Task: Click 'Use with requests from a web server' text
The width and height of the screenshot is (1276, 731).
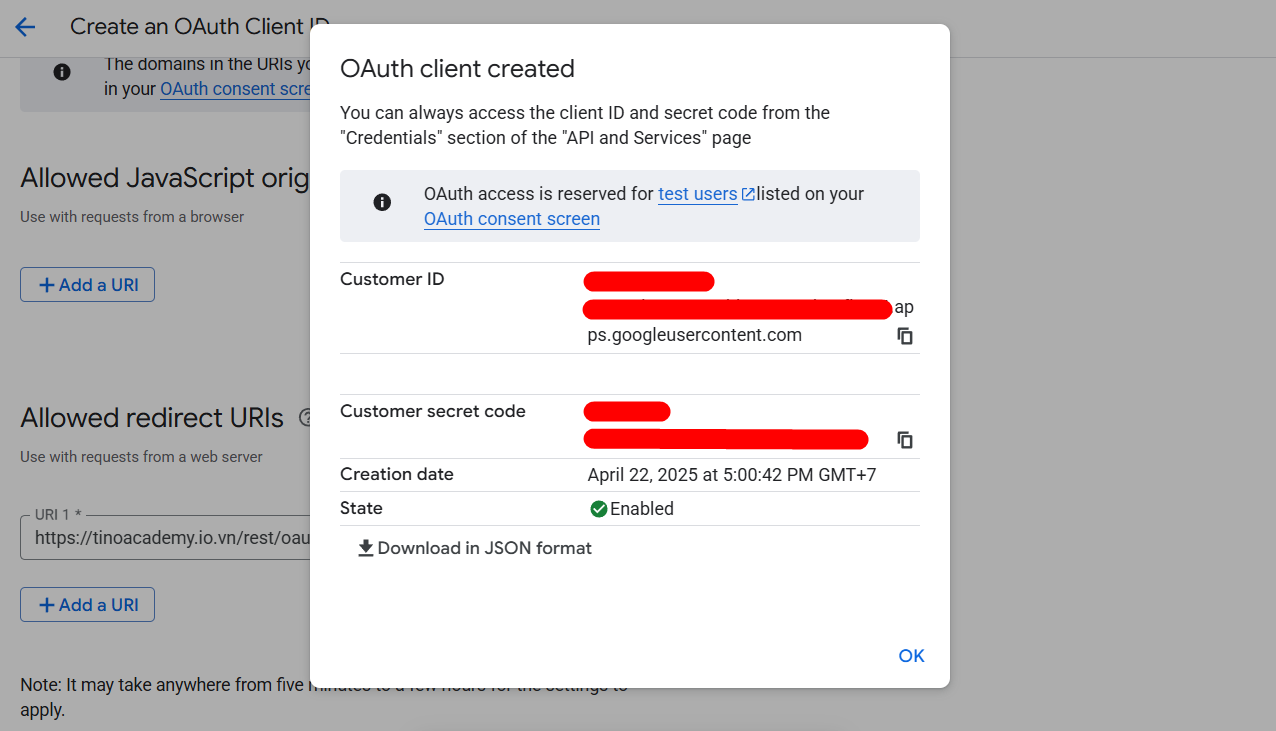Action: (141, 457)
